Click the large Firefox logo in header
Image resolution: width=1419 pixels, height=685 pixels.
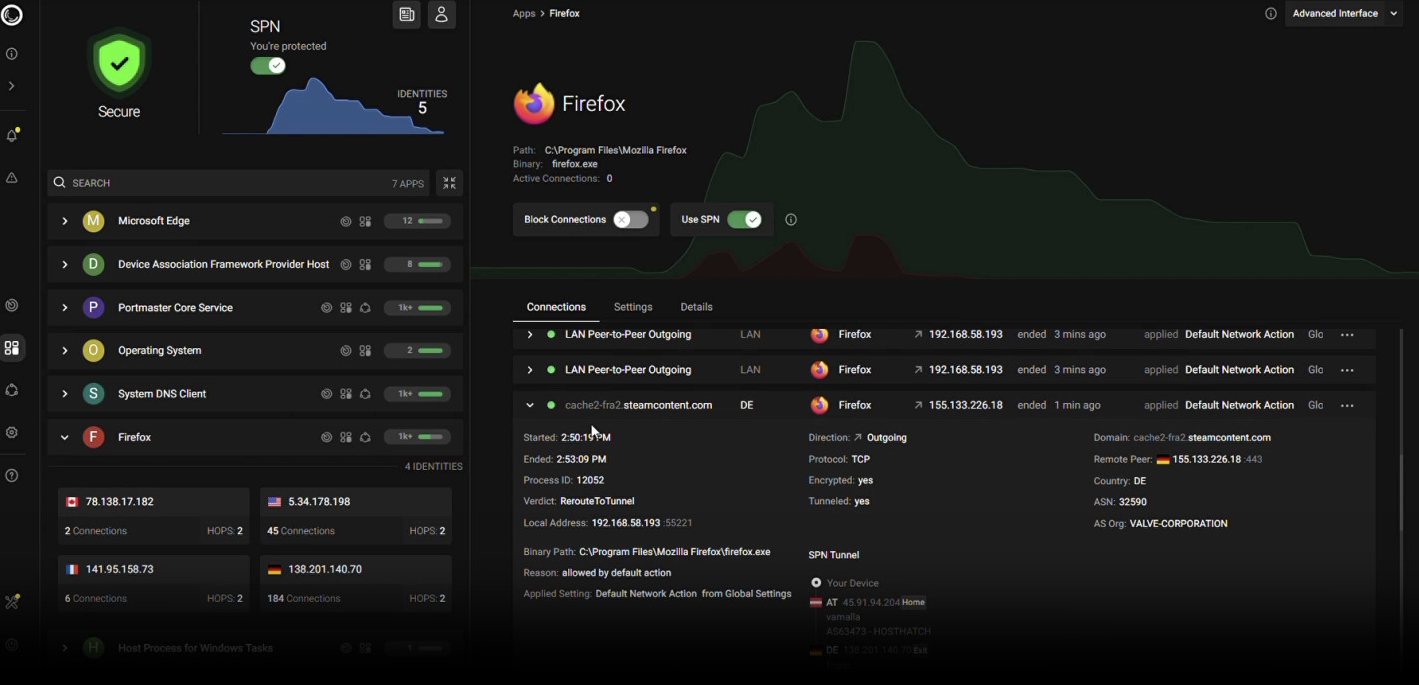(533, 104)
